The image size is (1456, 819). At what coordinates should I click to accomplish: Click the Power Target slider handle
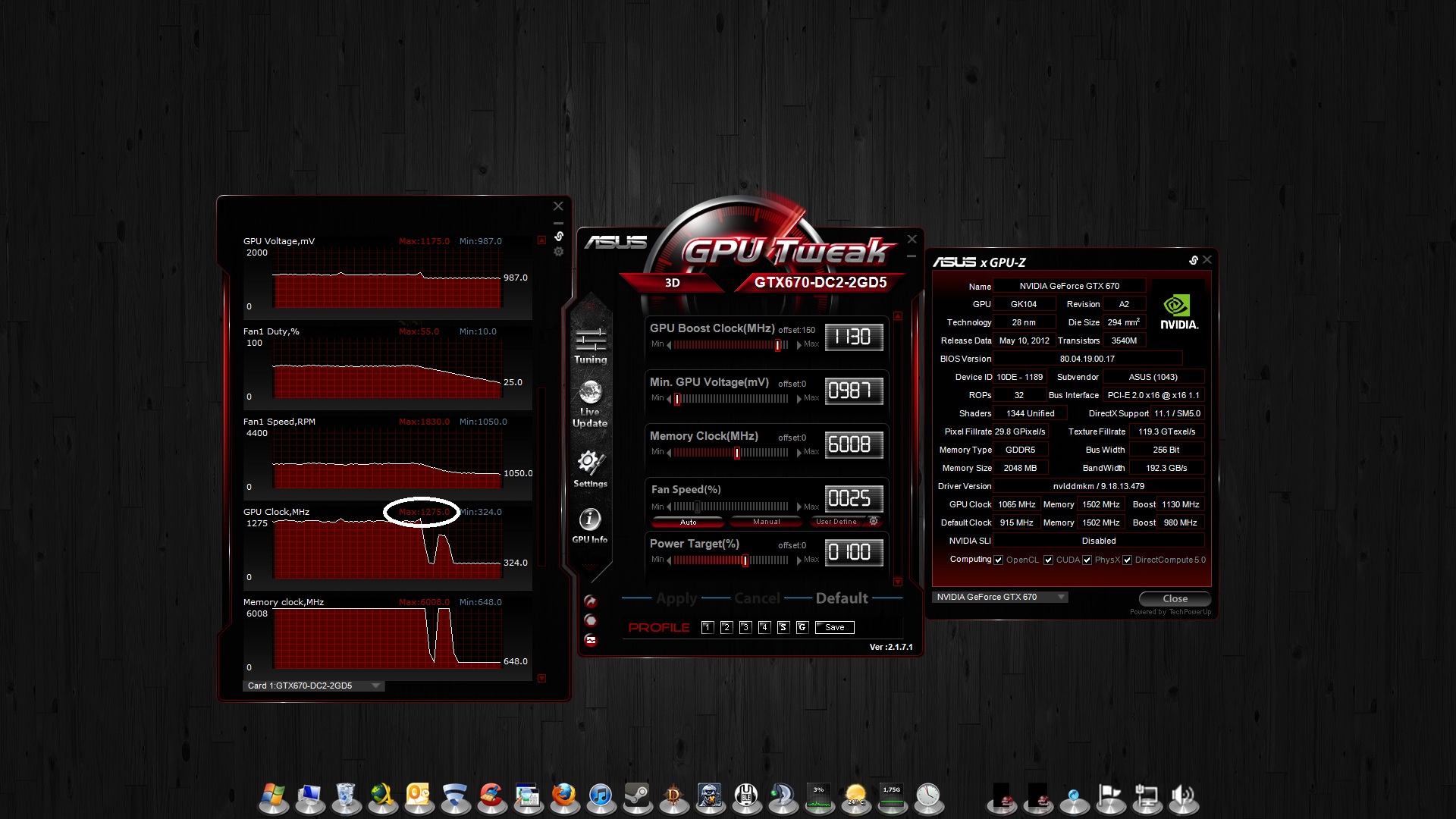(x=745, y=560)
